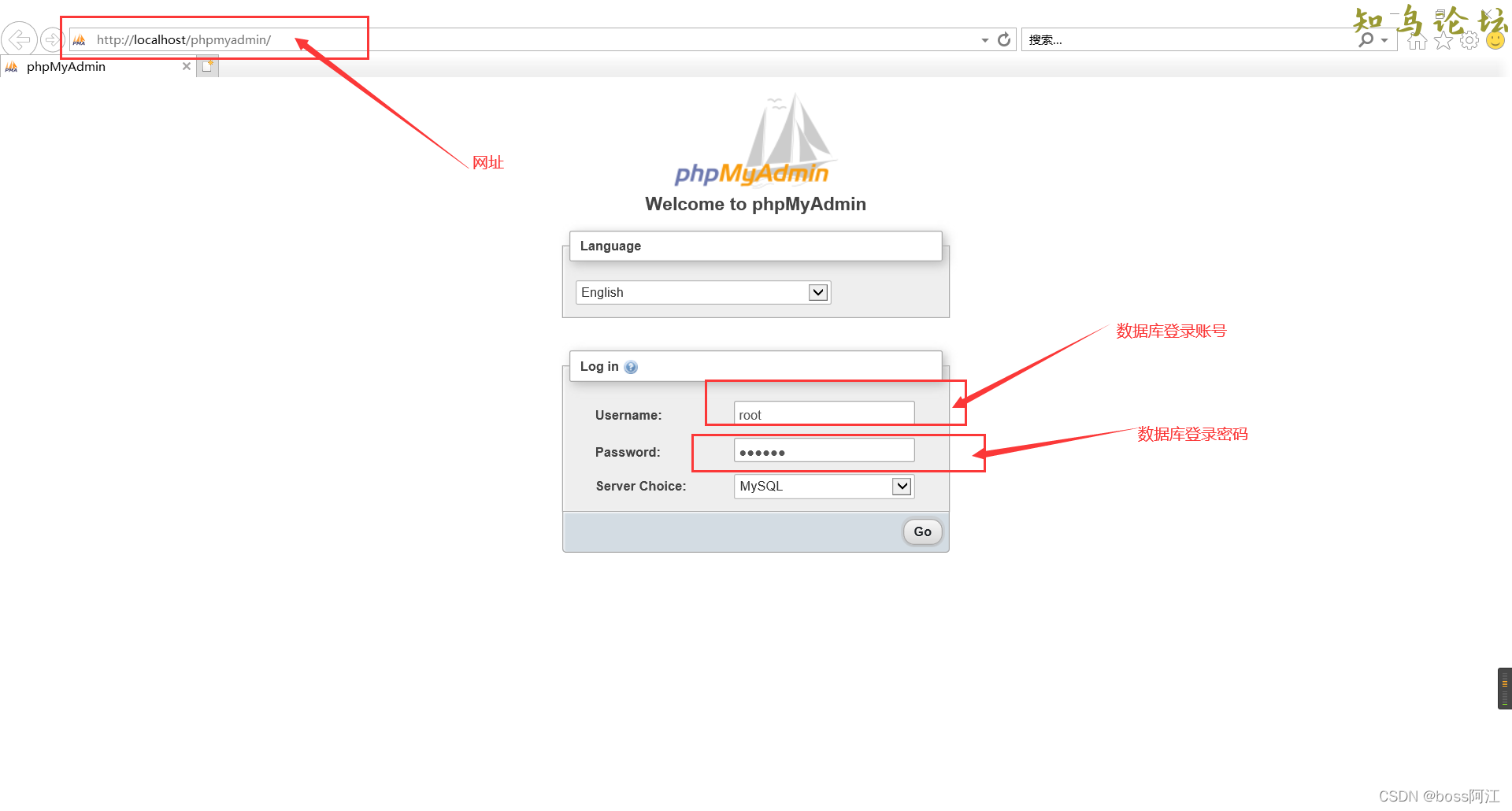Close the phpMyAdmin tab
The image size is (1512, 811).
click(x=187, y=67)
